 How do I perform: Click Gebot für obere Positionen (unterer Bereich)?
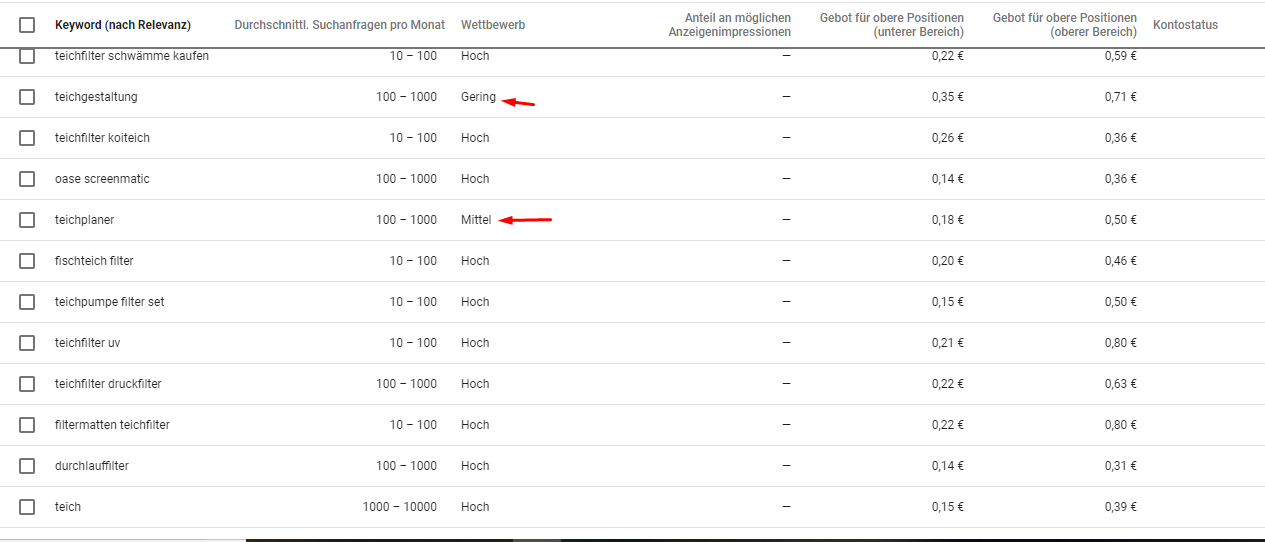tap(892, 25)
